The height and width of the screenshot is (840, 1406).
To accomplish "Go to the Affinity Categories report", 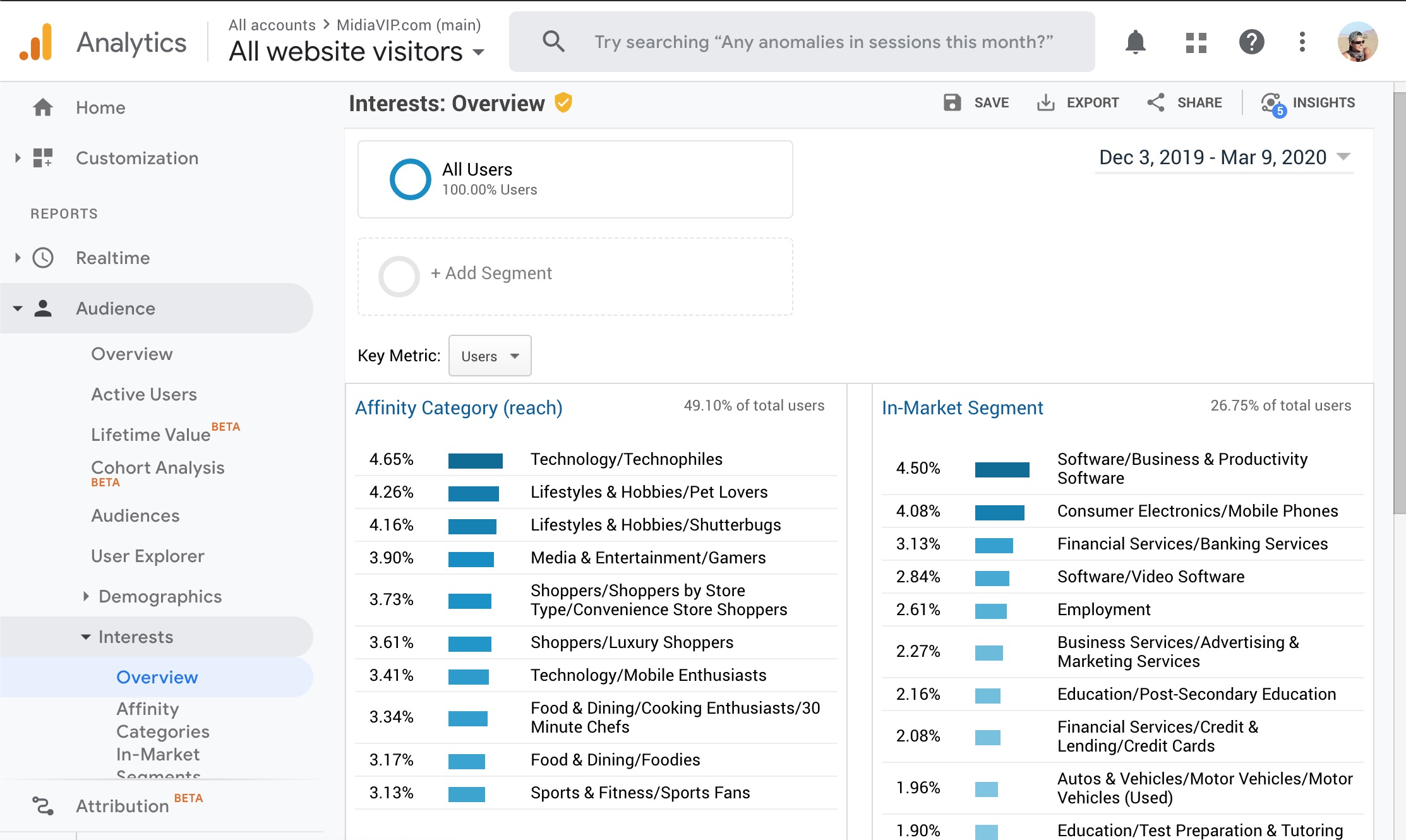I will click(x=162, y=720).
